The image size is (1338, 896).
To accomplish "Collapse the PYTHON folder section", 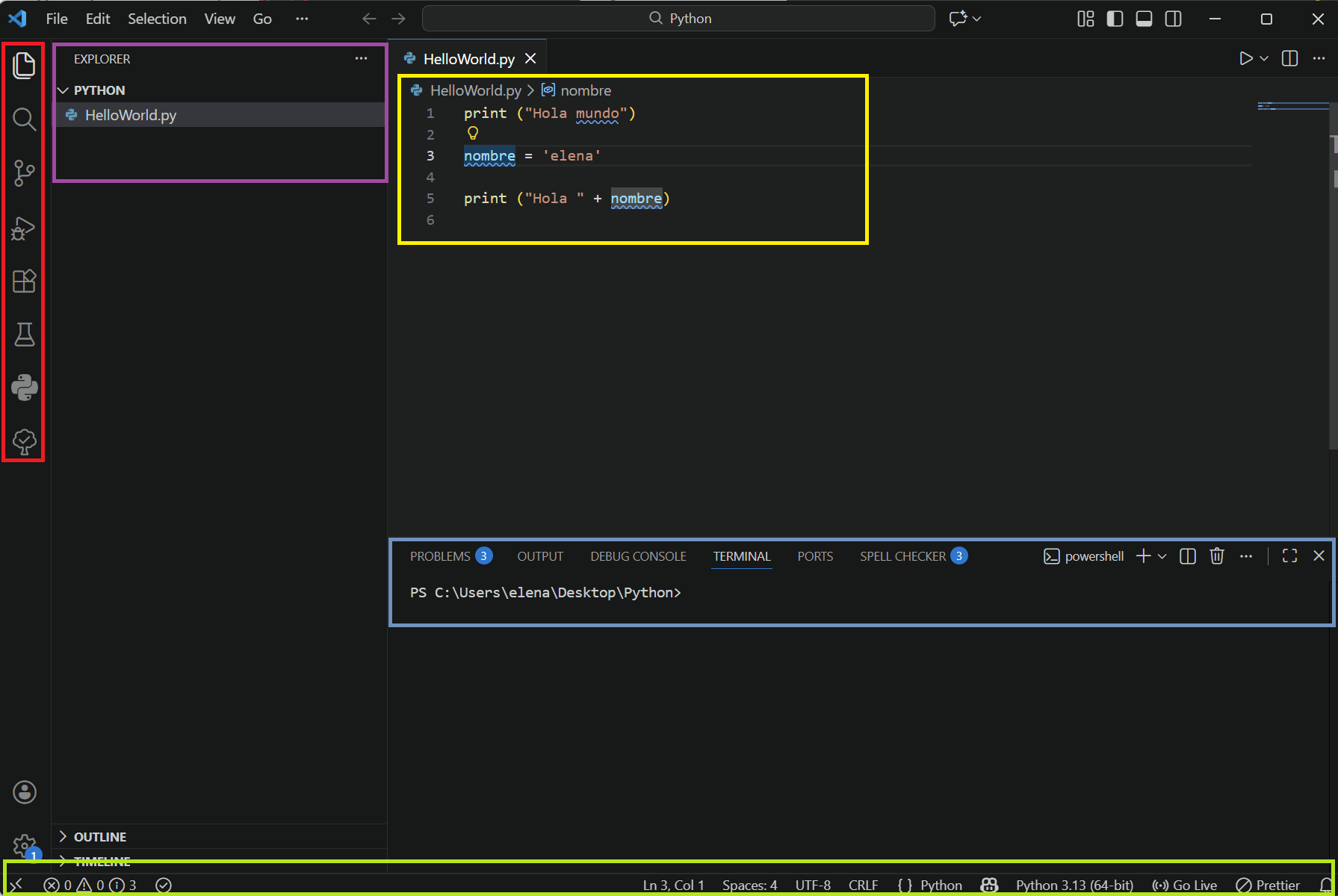I will click(x=64, y=90).
